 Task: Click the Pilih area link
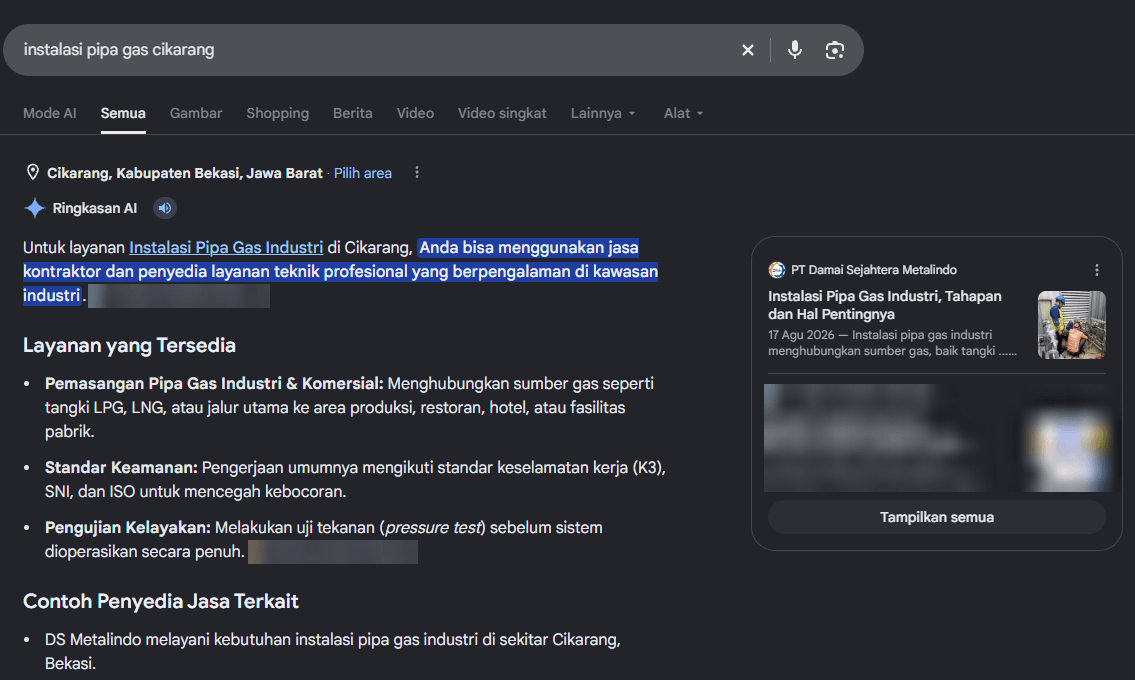363,173
